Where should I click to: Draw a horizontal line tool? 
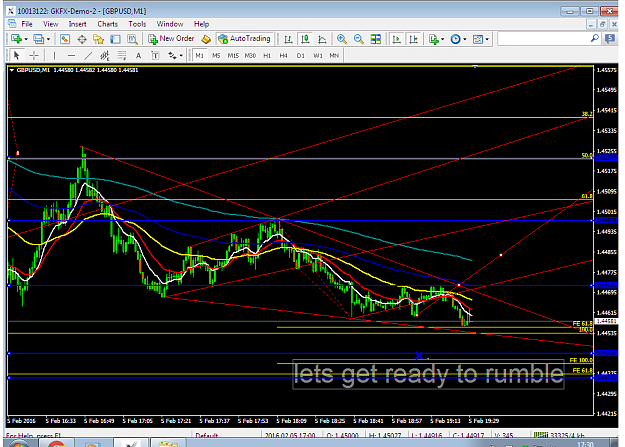tap(71, 55)
